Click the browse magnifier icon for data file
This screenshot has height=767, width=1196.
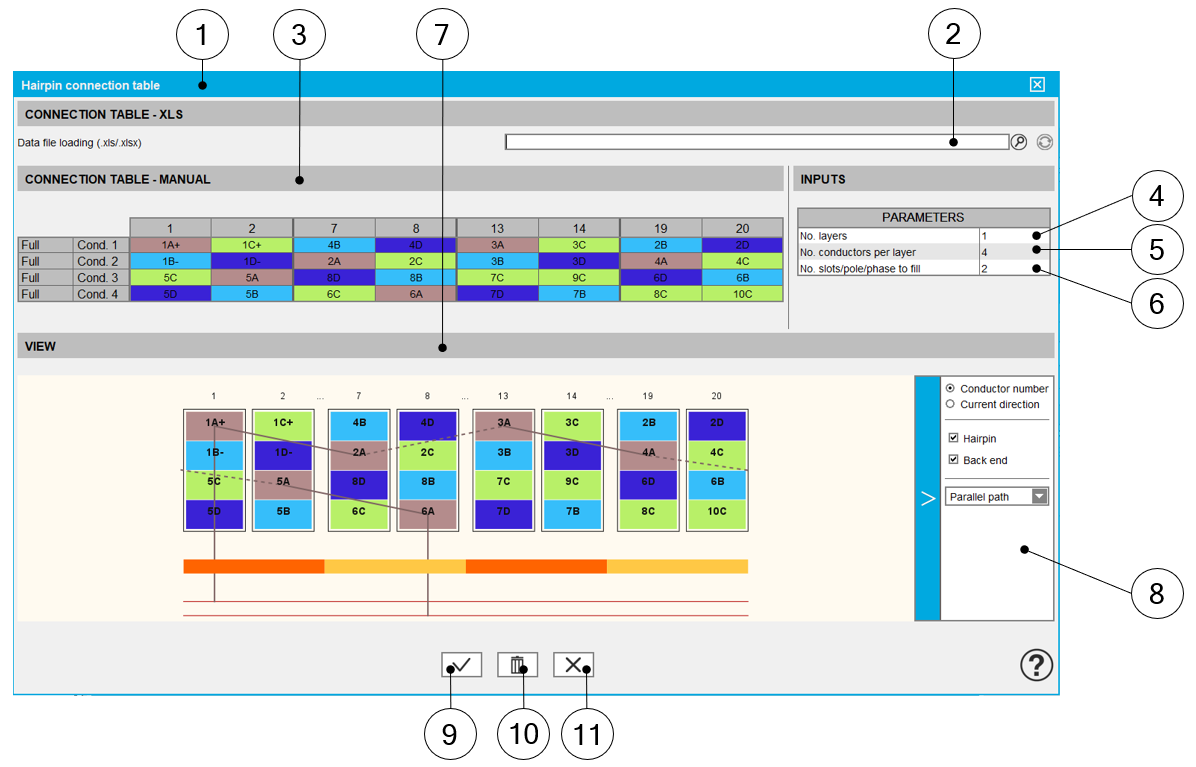pyautogui.click(x=1019, y=142)
